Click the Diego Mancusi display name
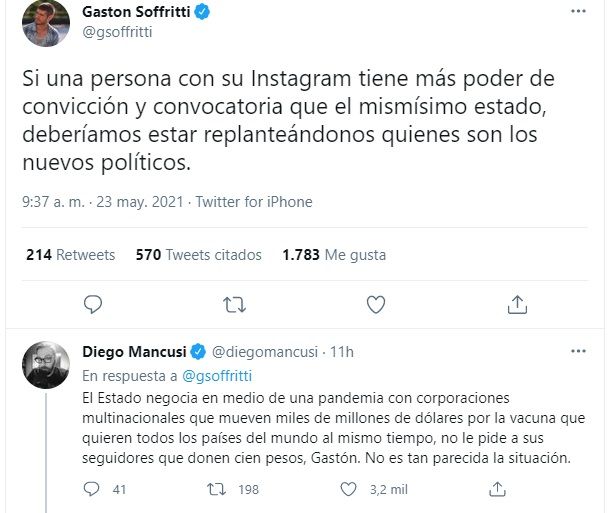 point(134,352)
